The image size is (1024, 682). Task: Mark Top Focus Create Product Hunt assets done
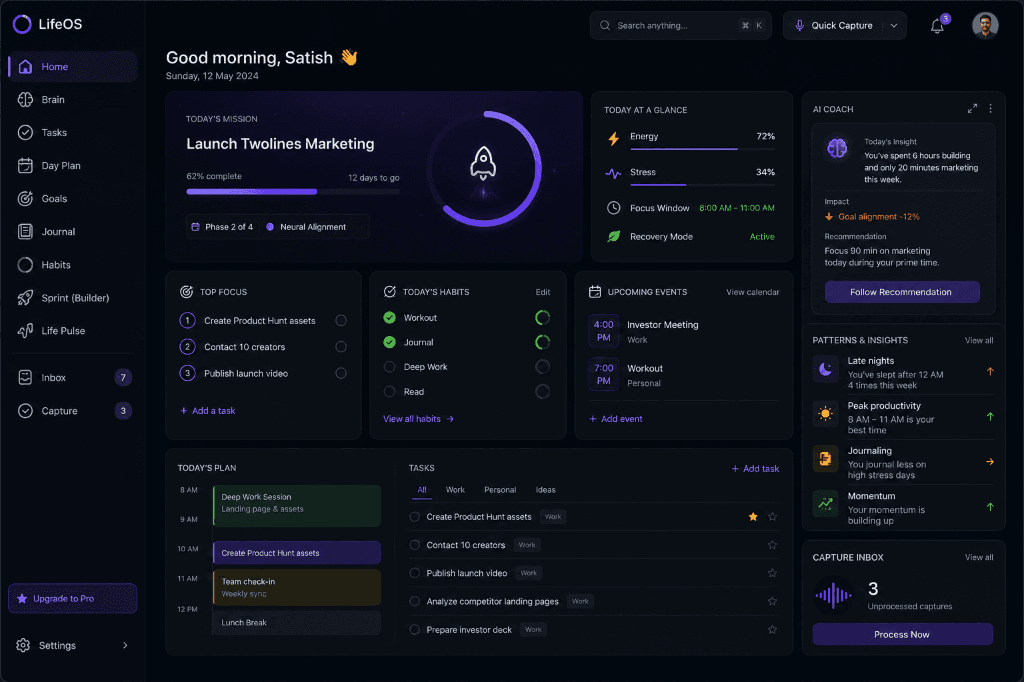click(341, 320)
